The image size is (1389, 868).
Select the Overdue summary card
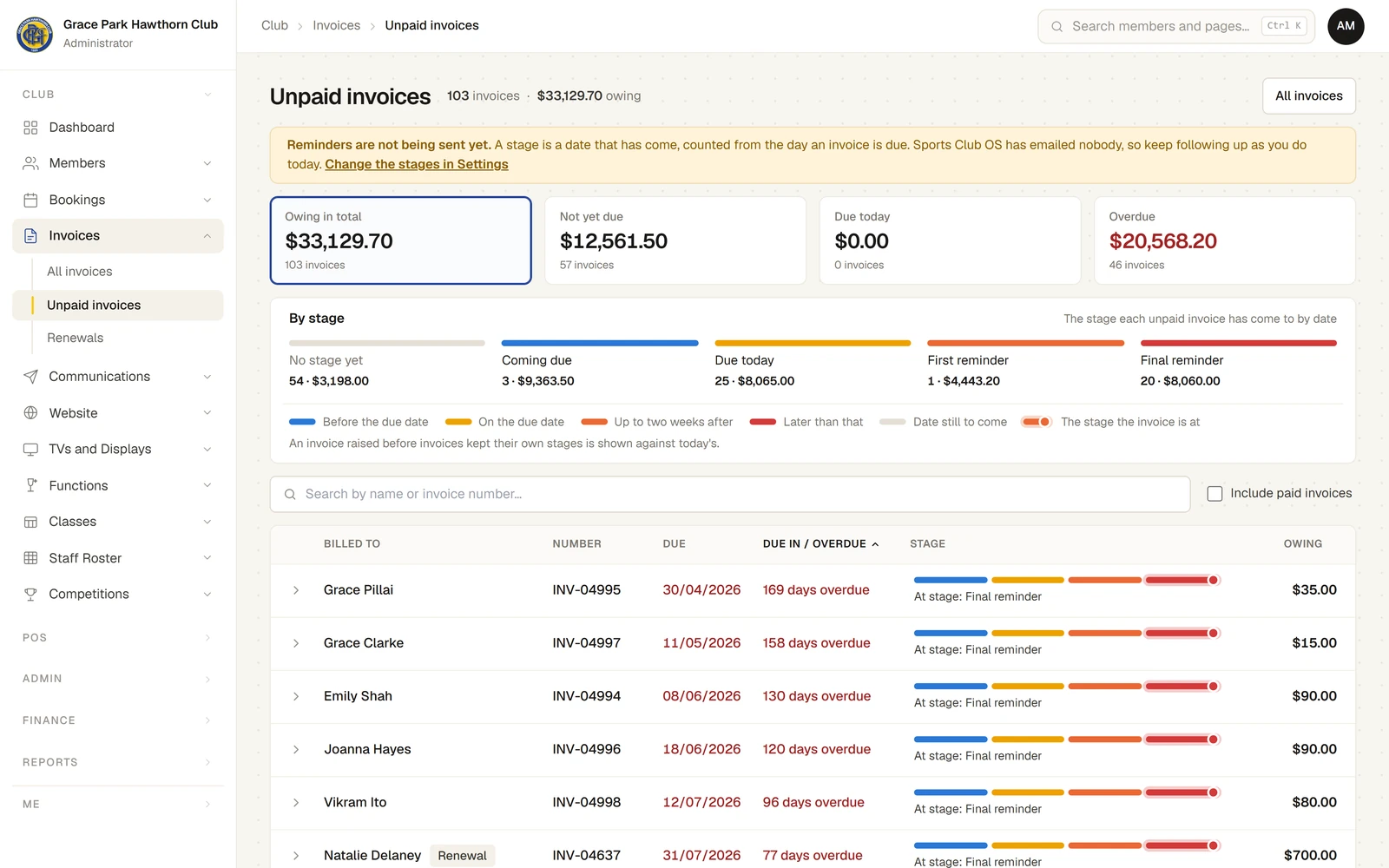[x=1224, y=240]
